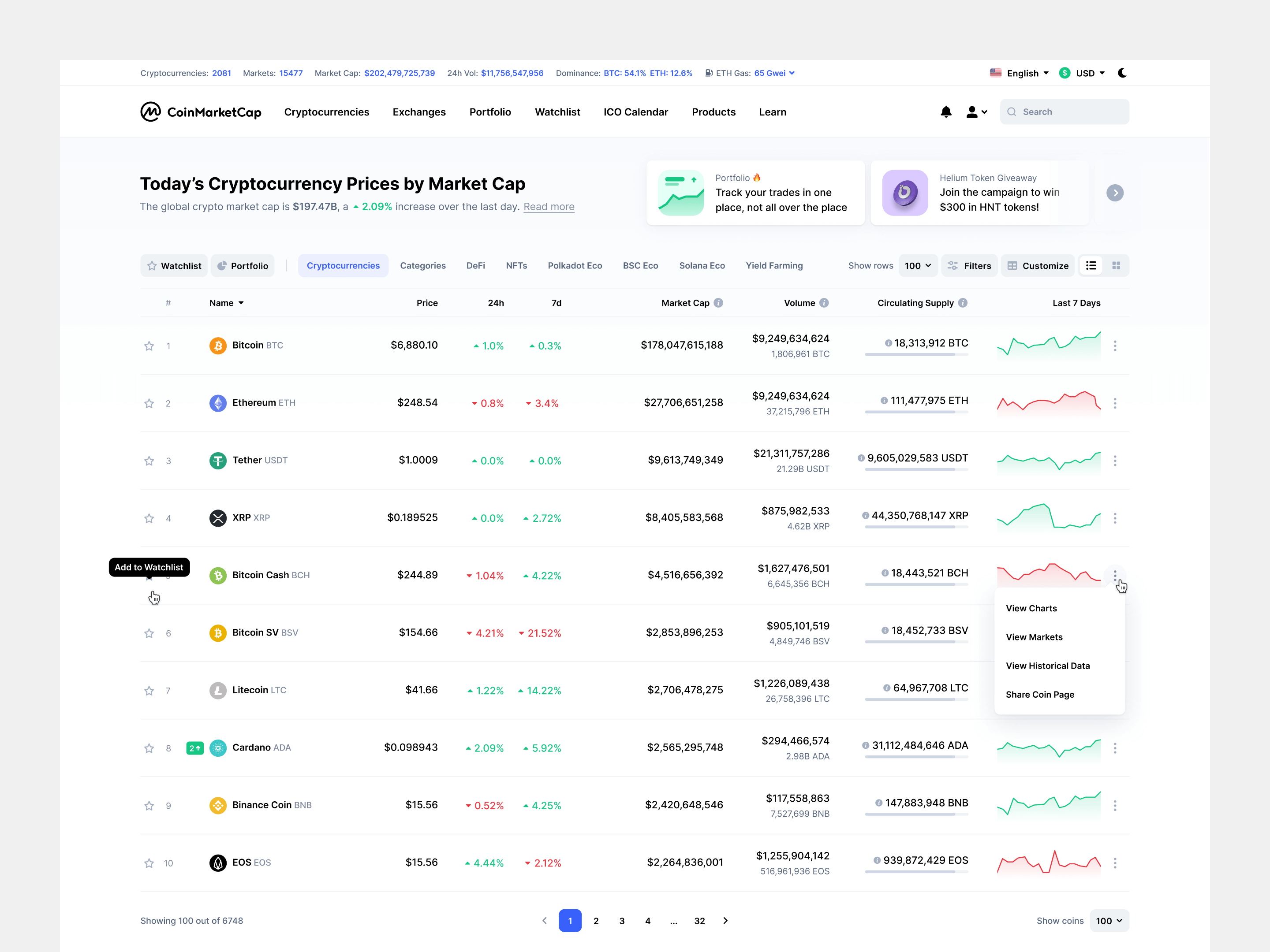Open the Filters panel

coord(969,265)
